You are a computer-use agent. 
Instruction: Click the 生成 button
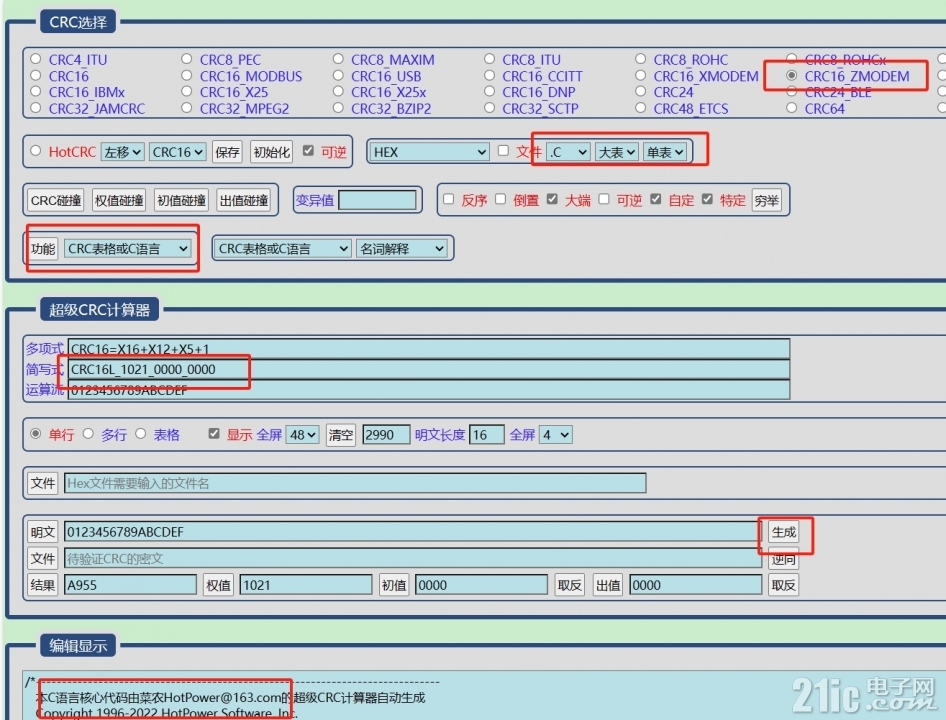(783, 532)
